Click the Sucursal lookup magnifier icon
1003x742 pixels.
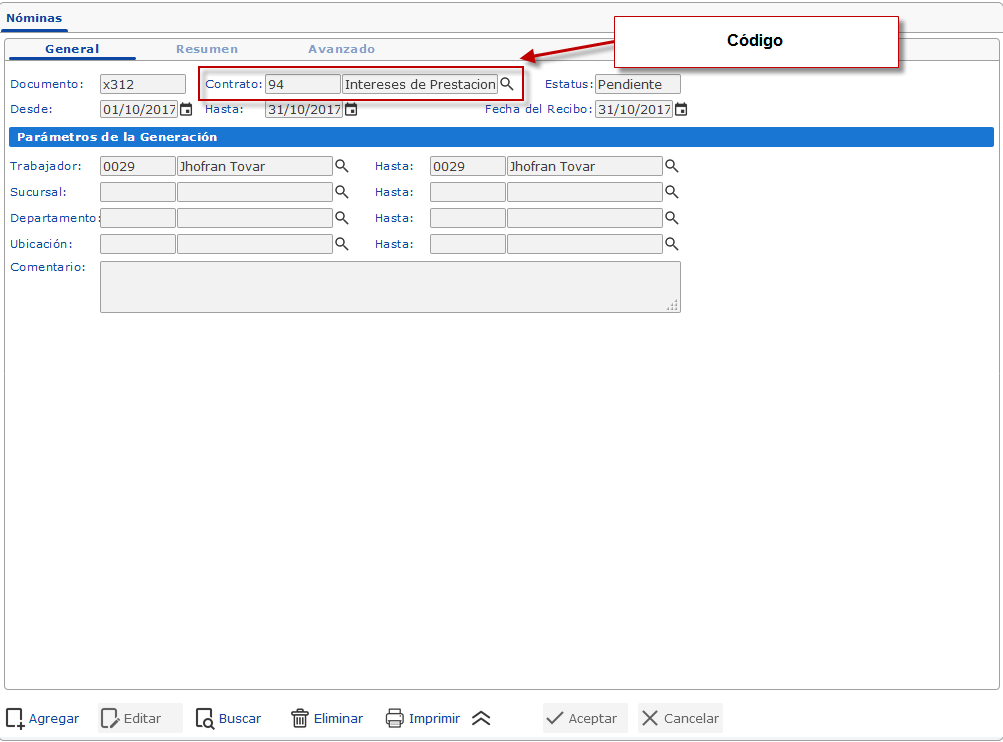coord(341,192)
